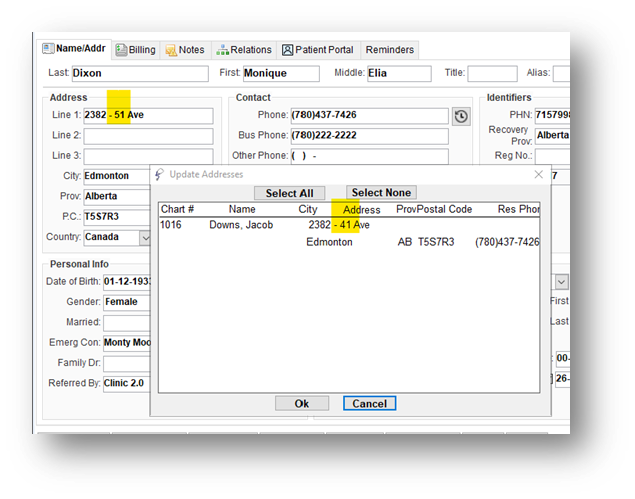Click the Cancel button
Image resolution: width=635 pixels, height=499 pixels.
point(369,403)
